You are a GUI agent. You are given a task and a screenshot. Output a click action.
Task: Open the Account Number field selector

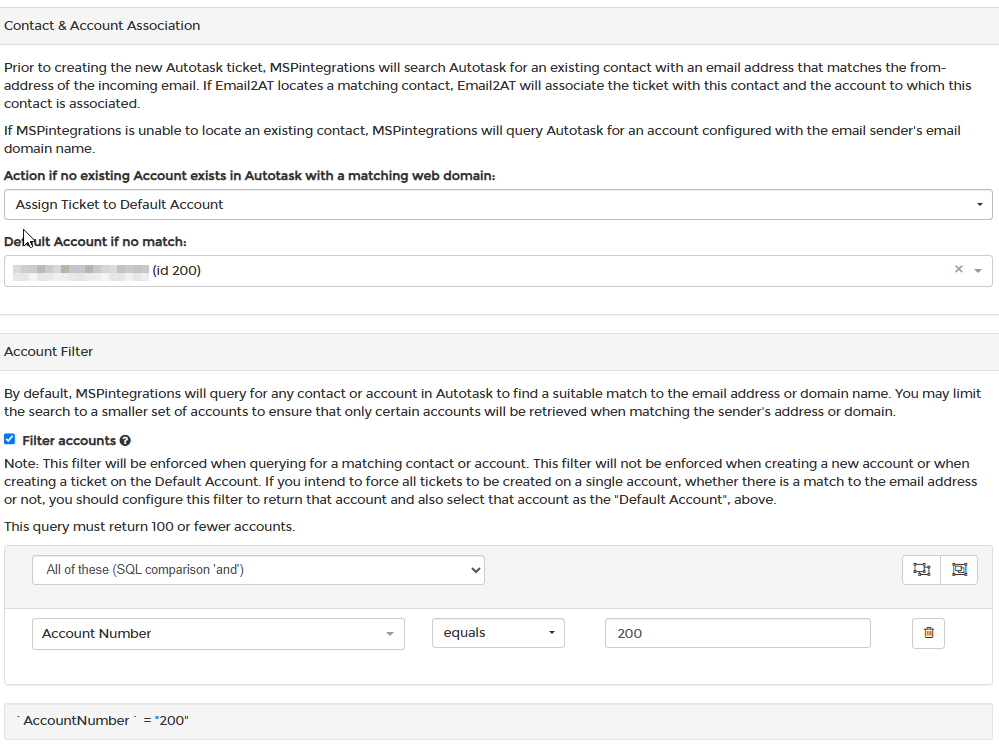(219, 633)
